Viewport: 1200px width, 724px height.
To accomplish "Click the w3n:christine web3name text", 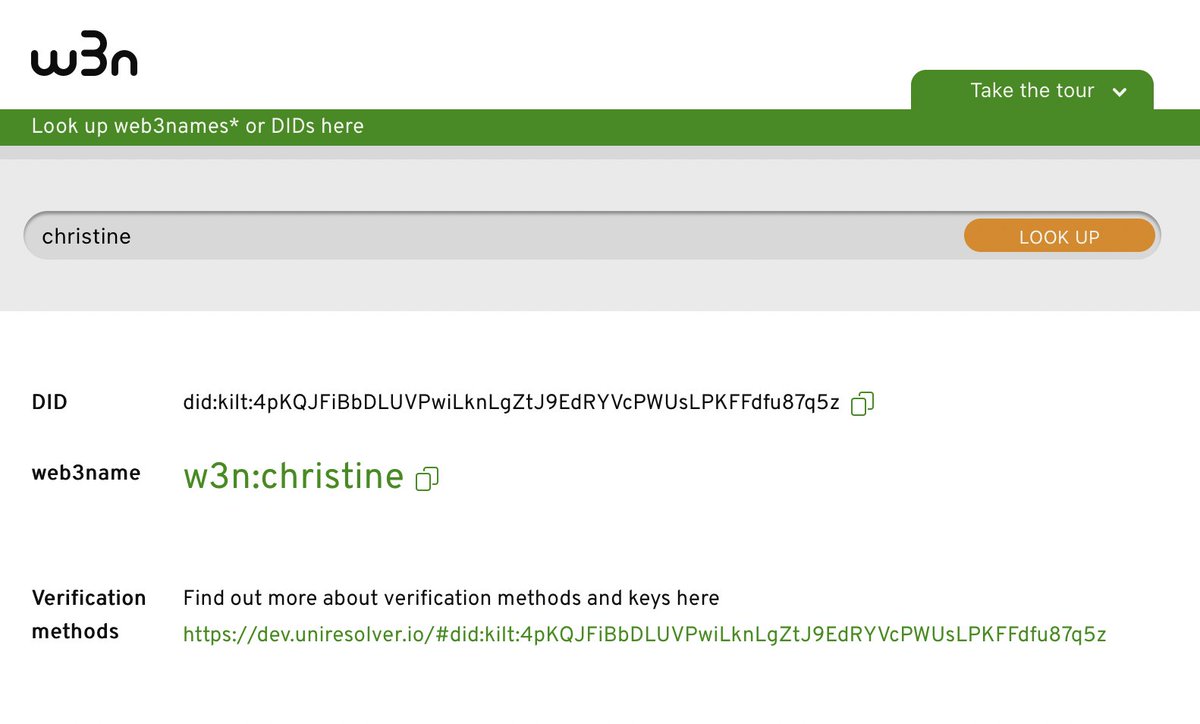I will (x=293, y=477).
